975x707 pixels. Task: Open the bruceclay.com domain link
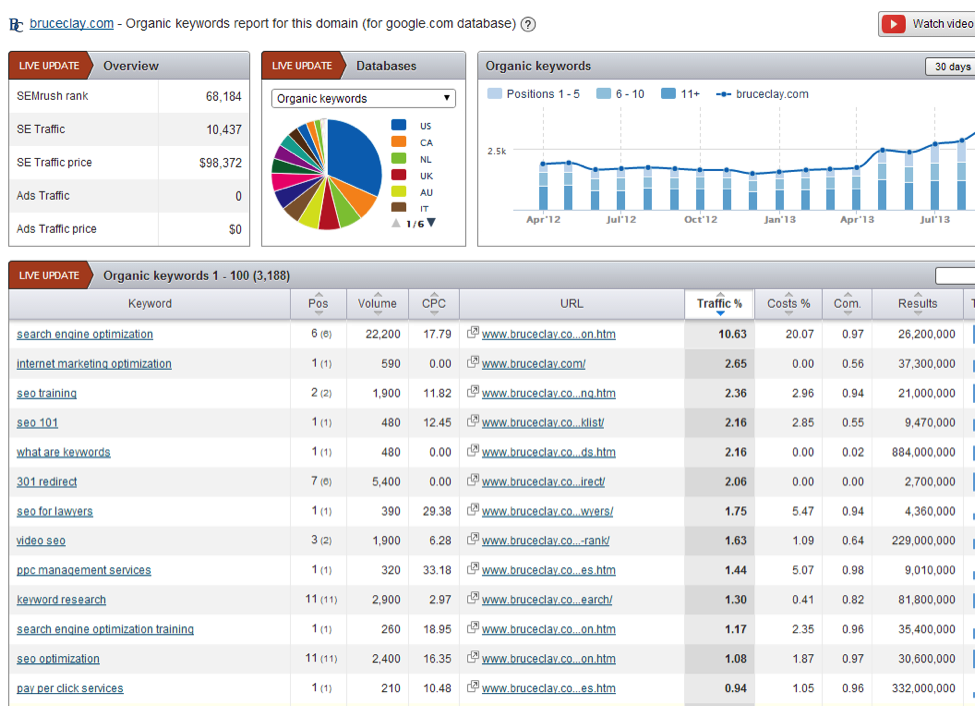pyautogui.click(x=72, y=24)
